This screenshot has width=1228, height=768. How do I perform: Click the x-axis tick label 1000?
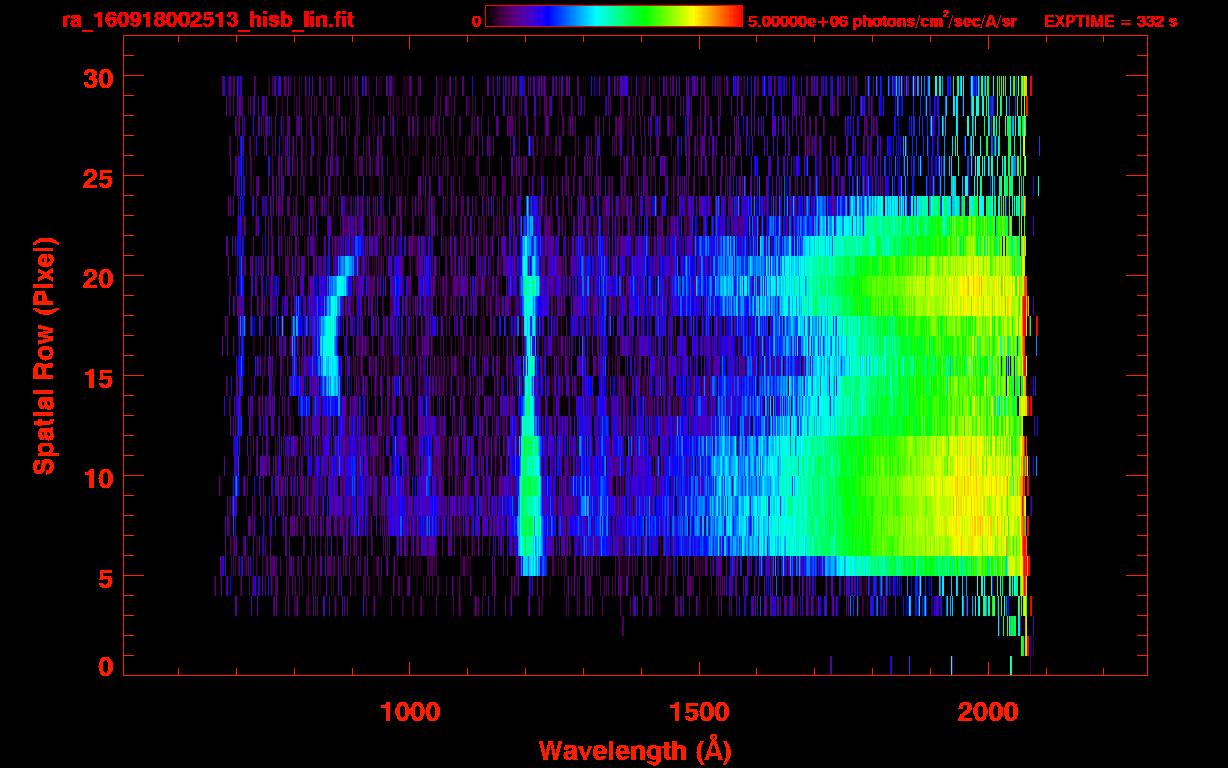coord(410,710)
